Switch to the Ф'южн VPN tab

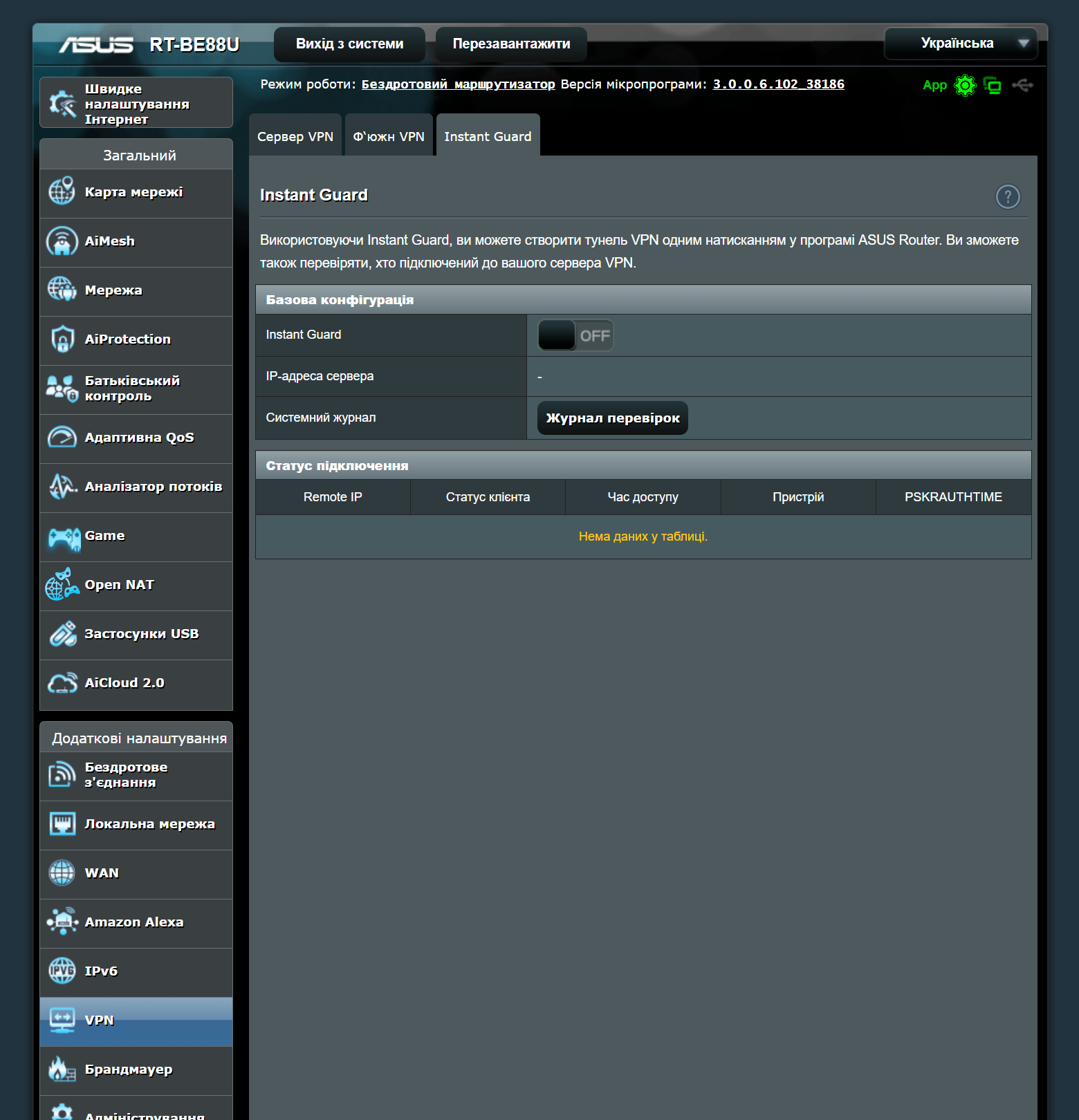[389, 136]
